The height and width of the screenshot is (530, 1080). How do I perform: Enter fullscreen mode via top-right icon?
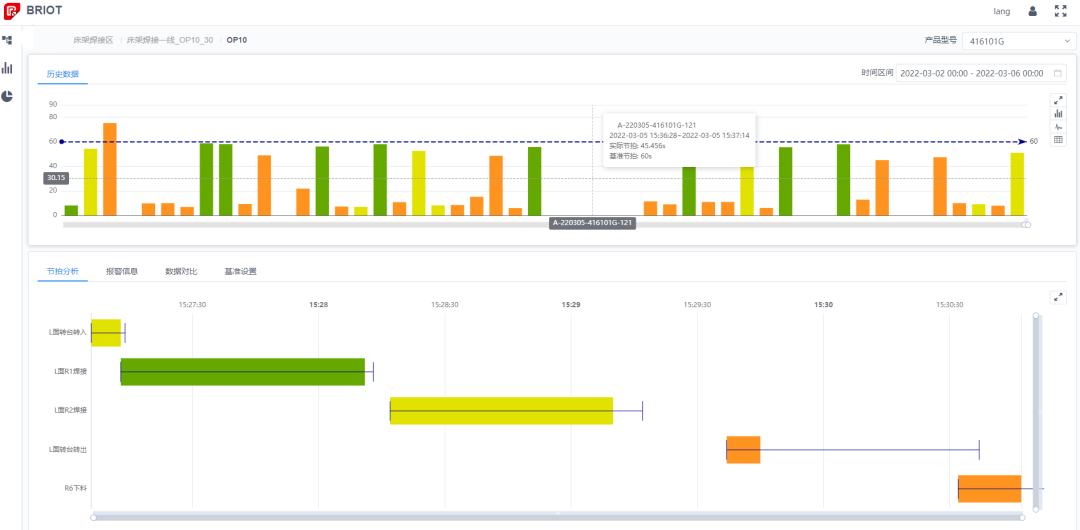1060,11
